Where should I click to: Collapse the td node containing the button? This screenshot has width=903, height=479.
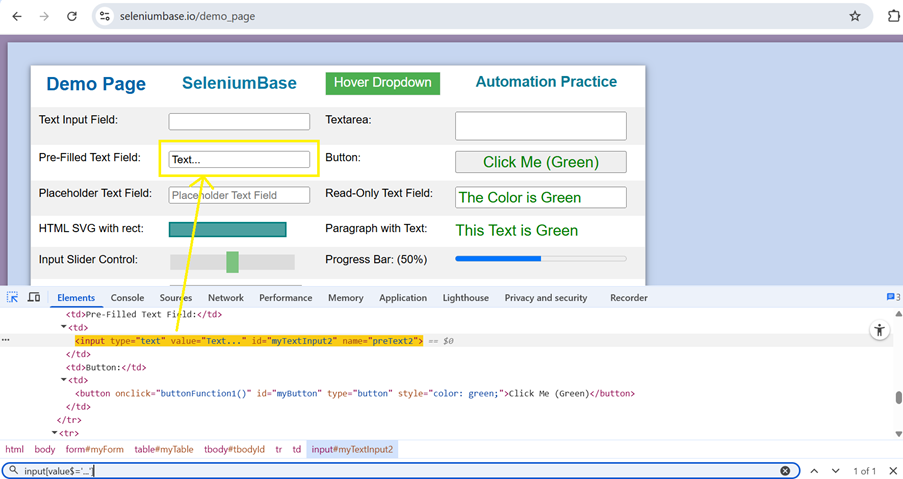click(64, 380)
